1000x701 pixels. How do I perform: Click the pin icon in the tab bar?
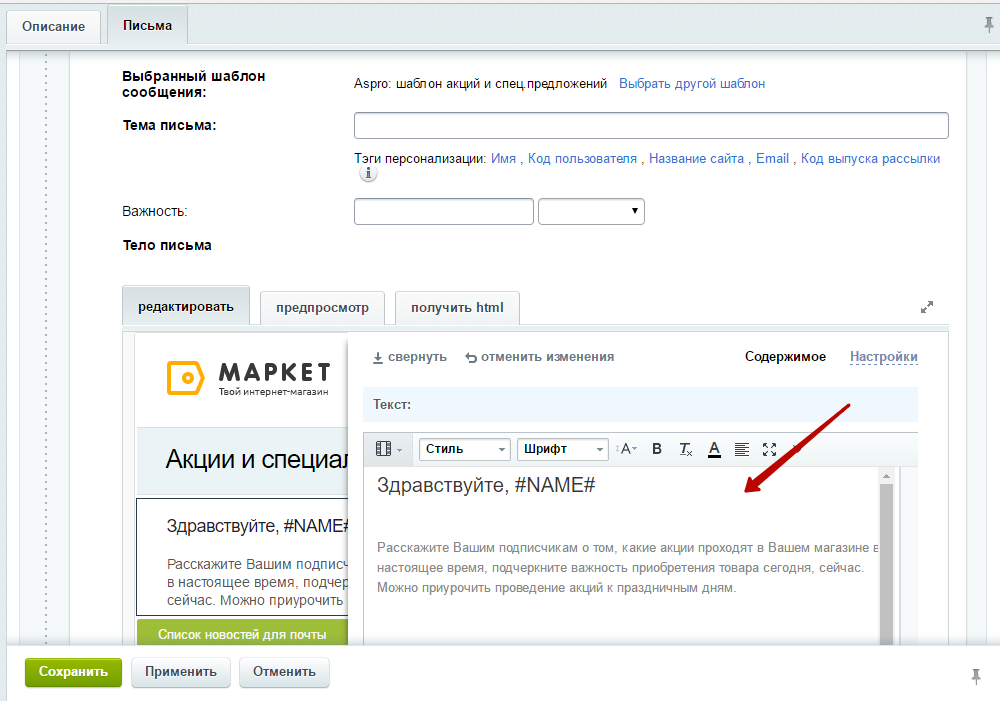click(989, 25)
